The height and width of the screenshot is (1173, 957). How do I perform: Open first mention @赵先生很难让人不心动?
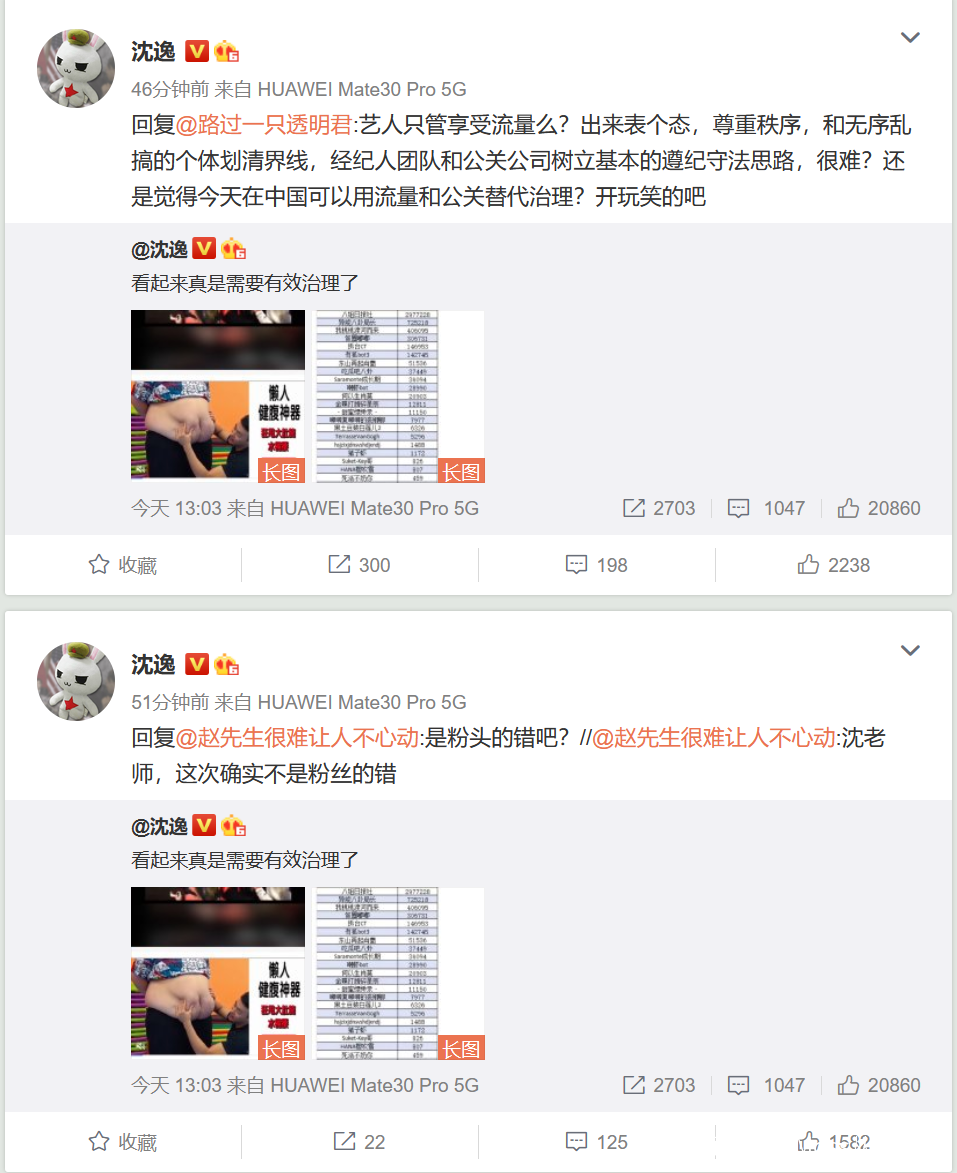297,738
